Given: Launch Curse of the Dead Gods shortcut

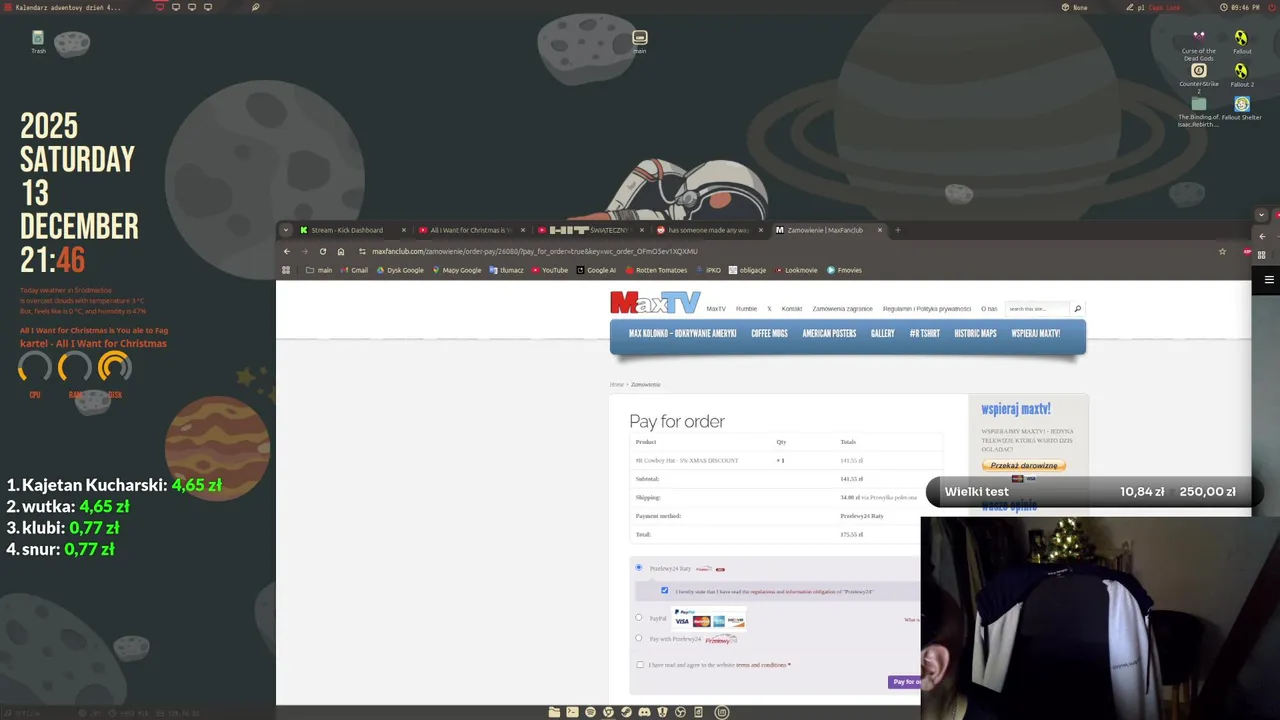Looking at the screenshot, I should click(1198, 45).
